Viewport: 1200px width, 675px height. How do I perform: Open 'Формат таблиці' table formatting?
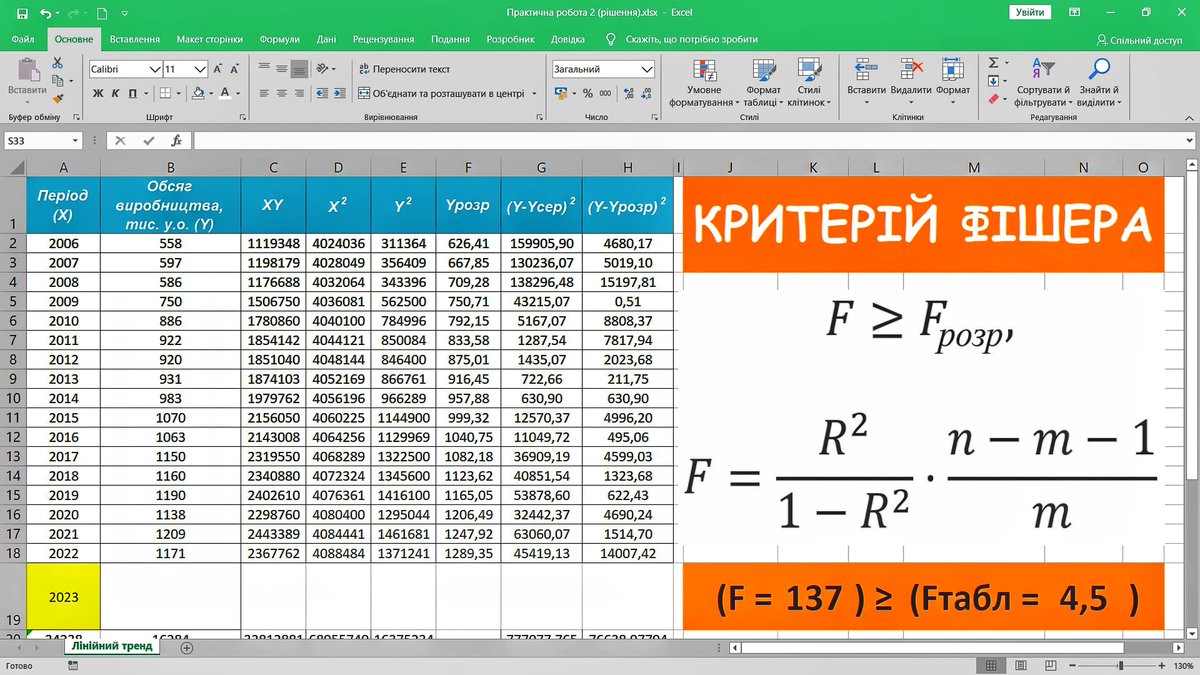tap(763, 81)
